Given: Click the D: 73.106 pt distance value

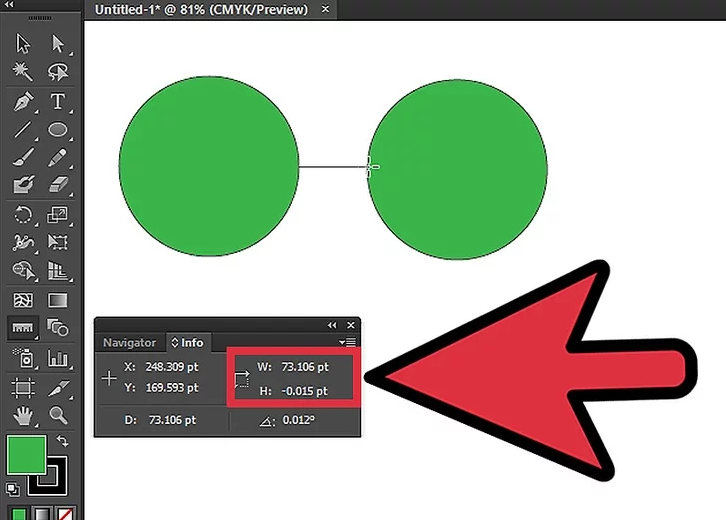Looking at the screenshot, I should 172,420.
